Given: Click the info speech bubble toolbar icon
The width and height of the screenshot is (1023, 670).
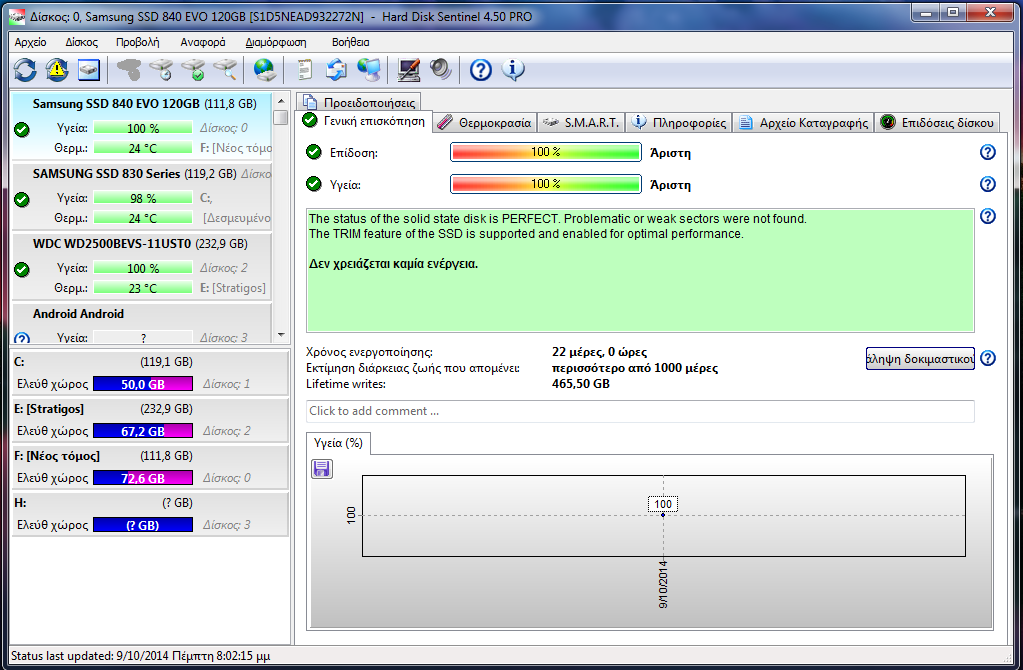Looking at the screenshot, I should click(x=513, y=70).
